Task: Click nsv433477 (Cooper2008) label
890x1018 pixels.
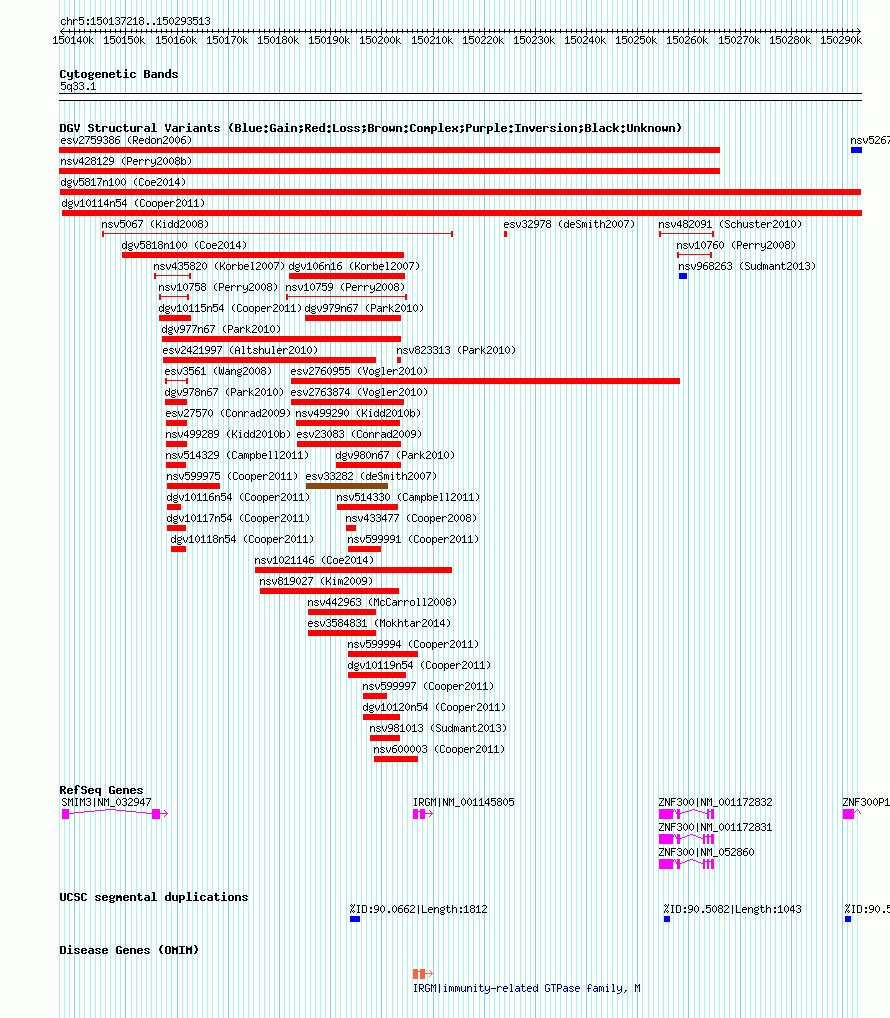Action: [x=411, y=518]
